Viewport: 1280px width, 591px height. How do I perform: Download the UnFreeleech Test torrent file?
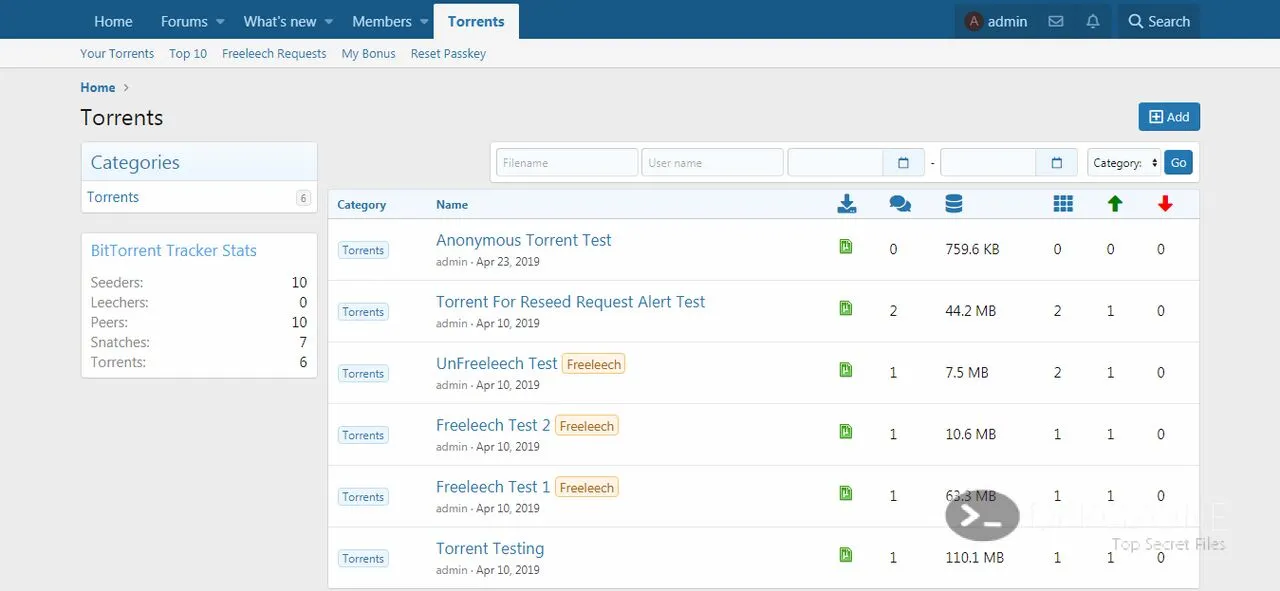tap(846, 370)
